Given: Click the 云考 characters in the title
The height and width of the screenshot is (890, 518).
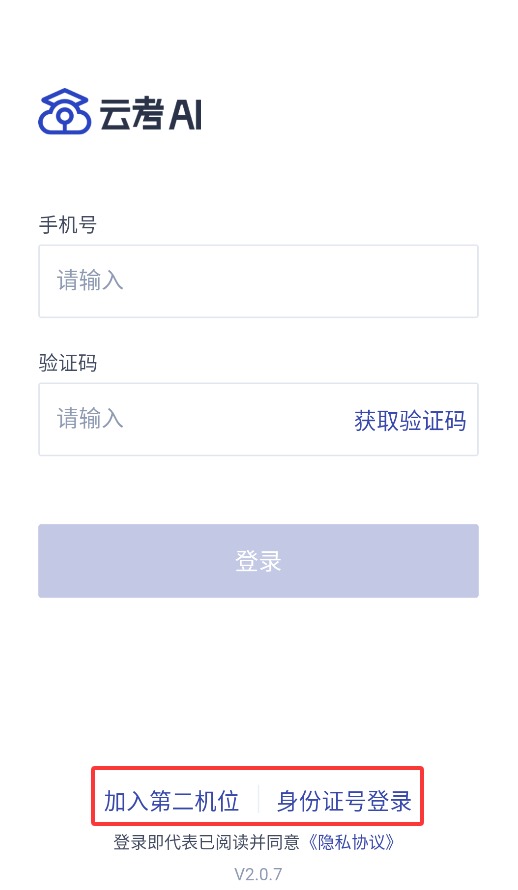Looking at the screenshot, I should pyautogui.click(x=132, y=114).
